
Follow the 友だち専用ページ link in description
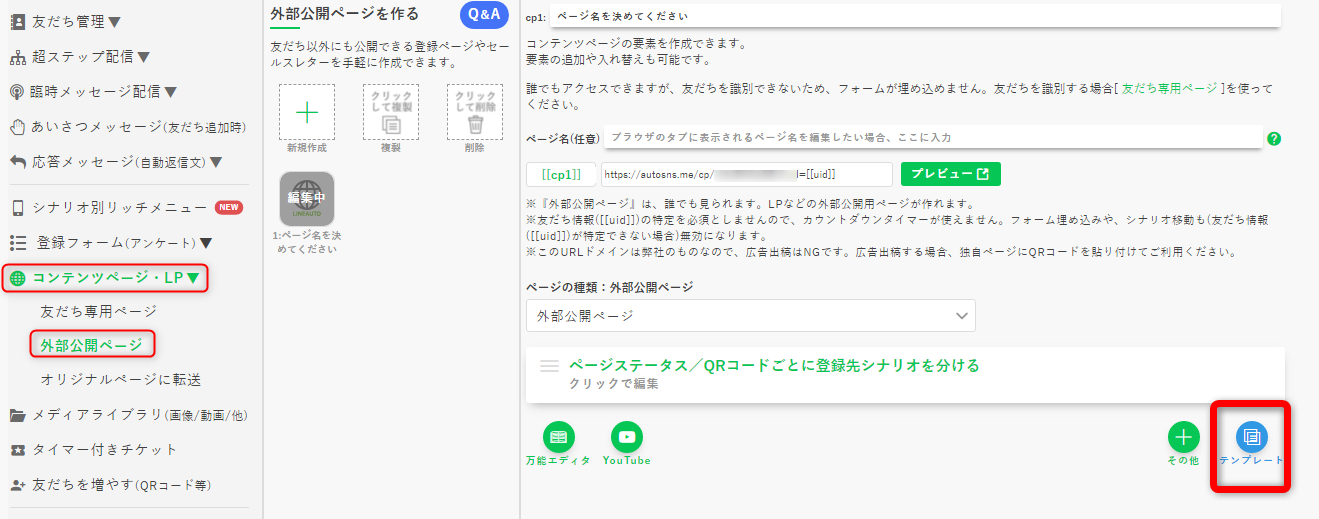[1169, 89]
